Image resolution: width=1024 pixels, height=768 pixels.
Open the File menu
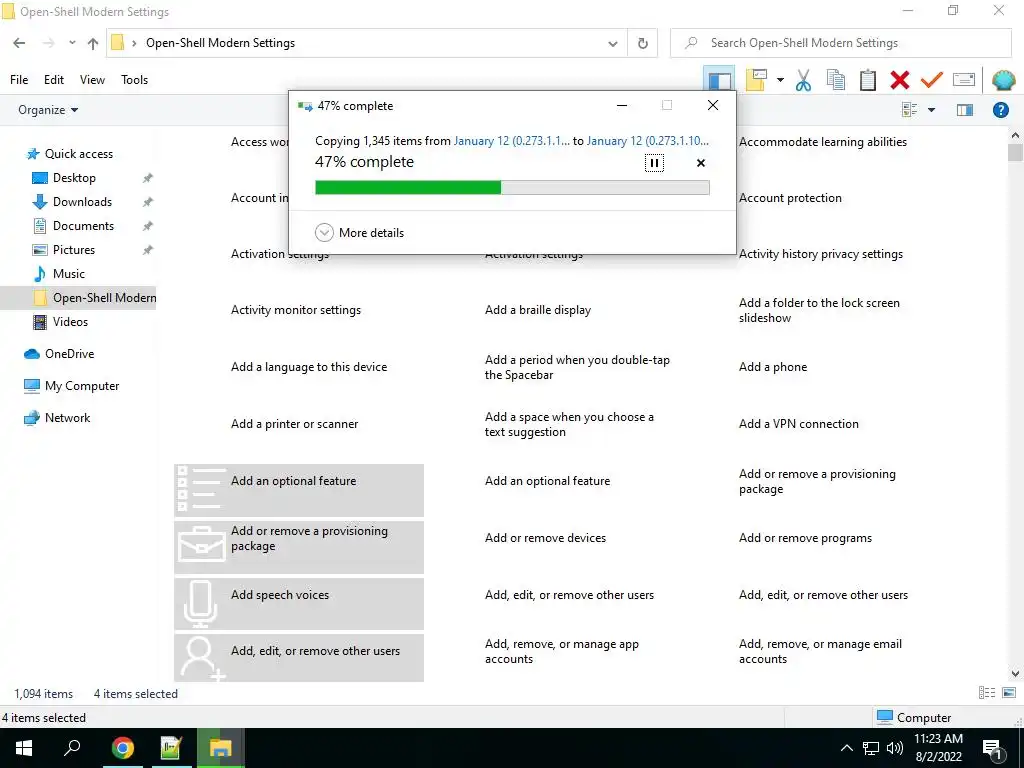pos(19,80)
